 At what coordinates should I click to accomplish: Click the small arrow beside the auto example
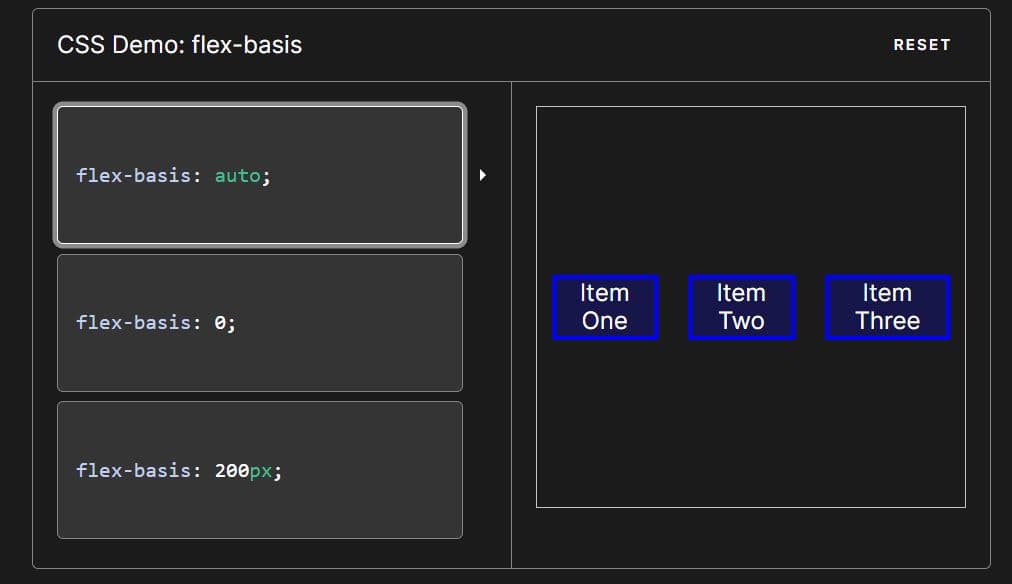coord(483,175)
